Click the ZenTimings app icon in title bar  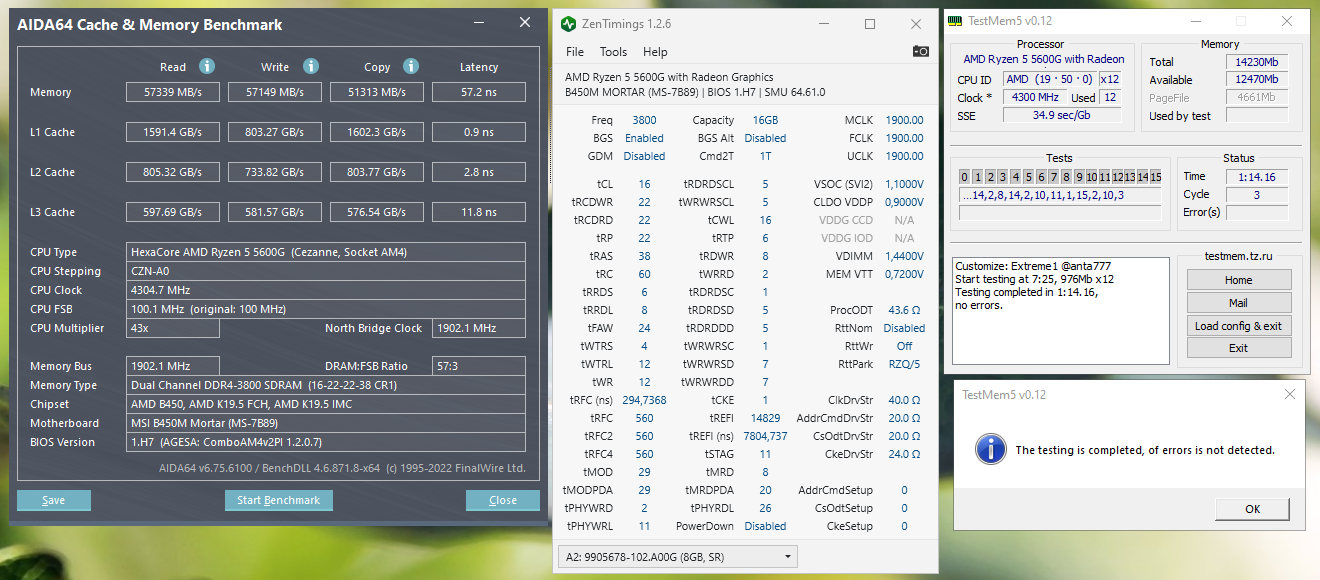click(x=569, y=23)
